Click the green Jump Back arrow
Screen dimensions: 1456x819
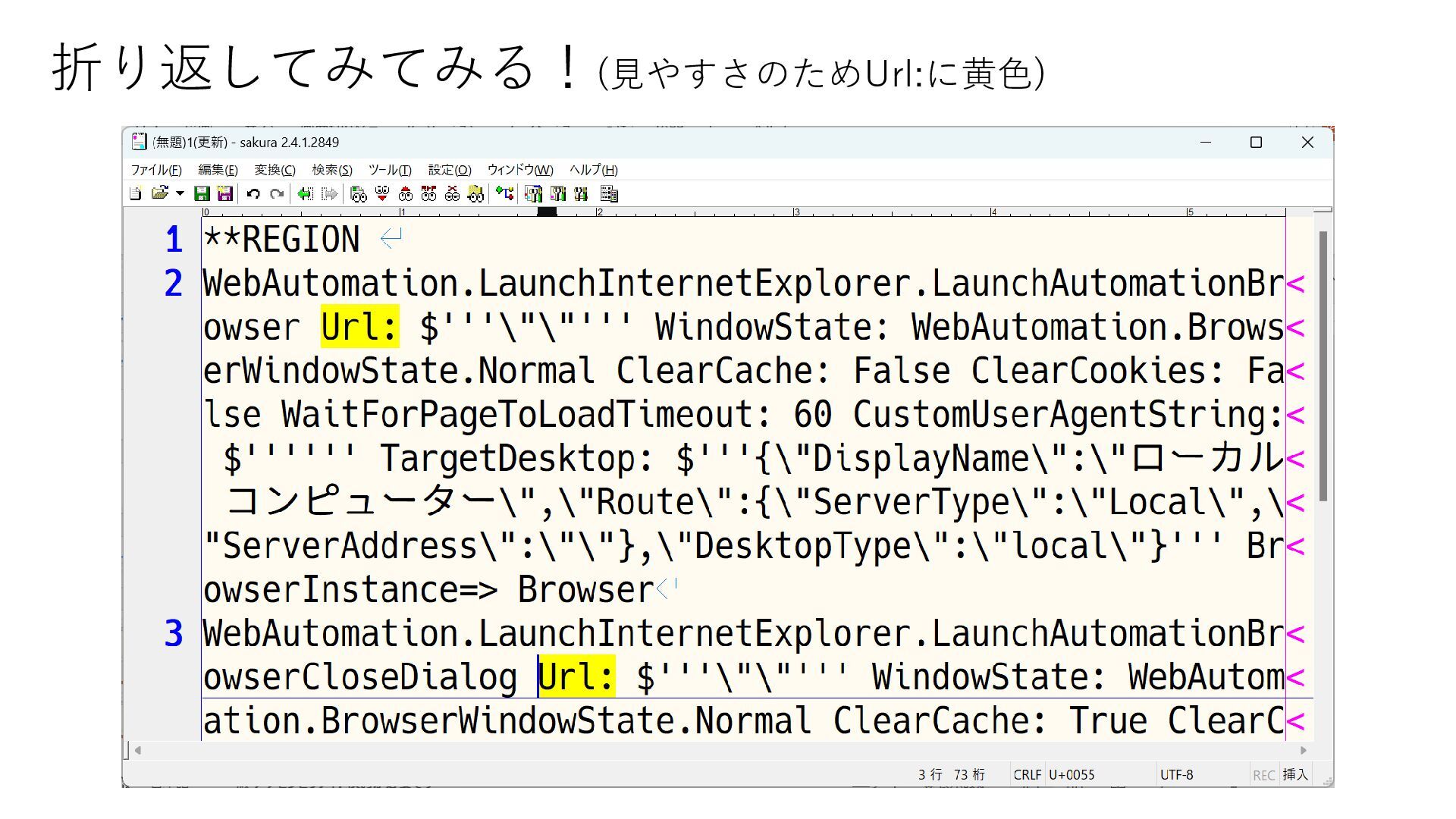point(305,194)
